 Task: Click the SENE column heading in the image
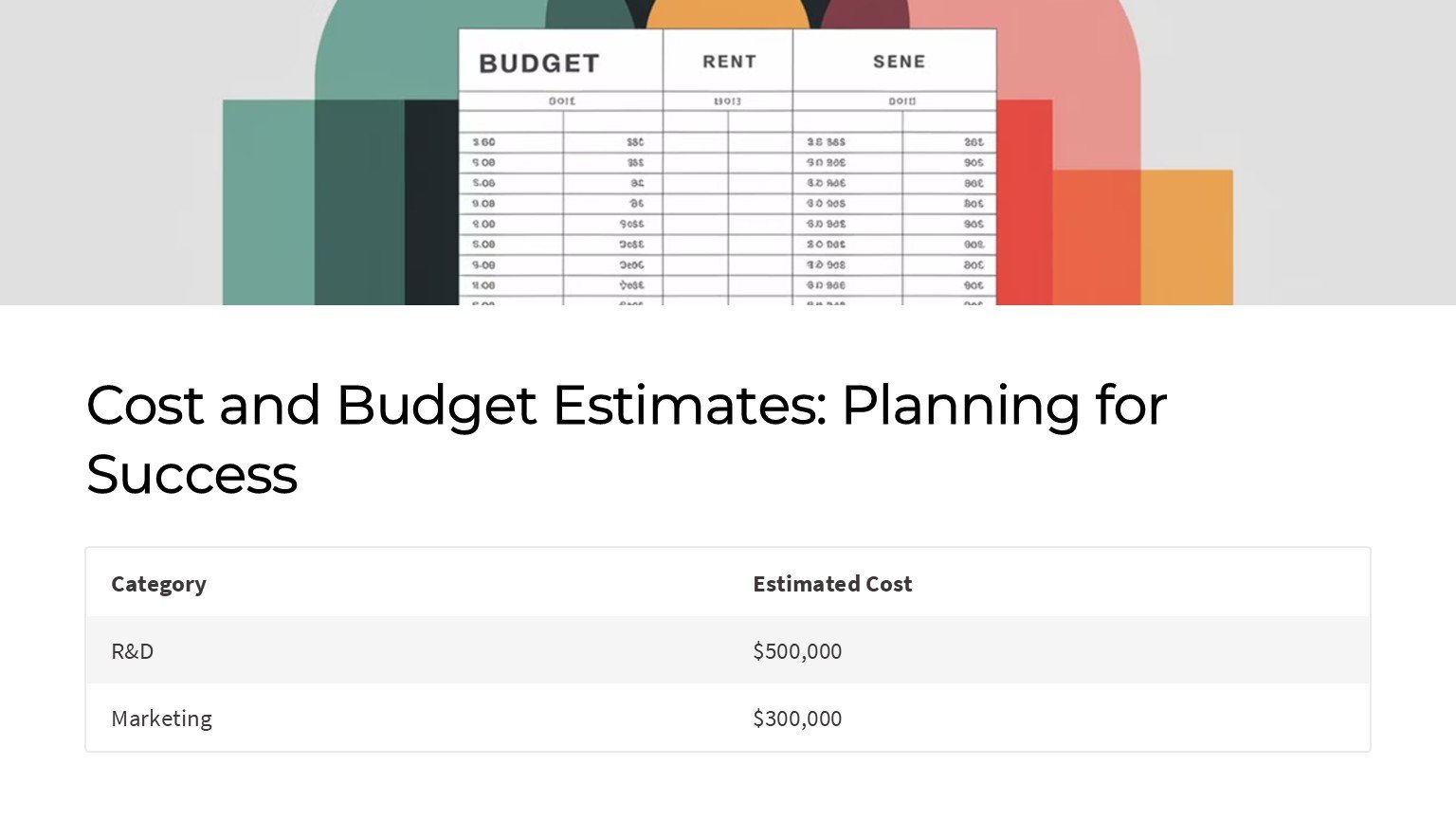pyautogui.click(x=899, y=62)
